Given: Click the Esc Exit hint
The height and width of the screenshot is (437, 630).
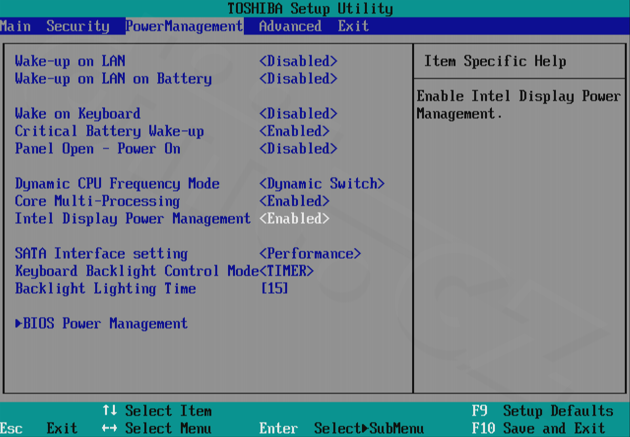Looking at the screenshot, I should point(39,428).
